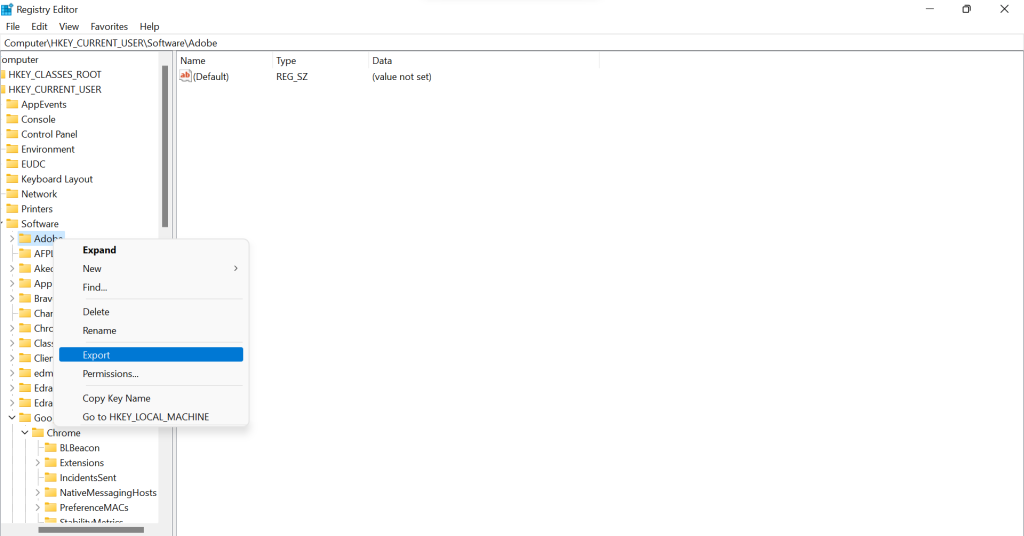Screen dimensions: 1024x536
Task: Select the "IncidentsSent" tree label
Action: coord(88,478)
